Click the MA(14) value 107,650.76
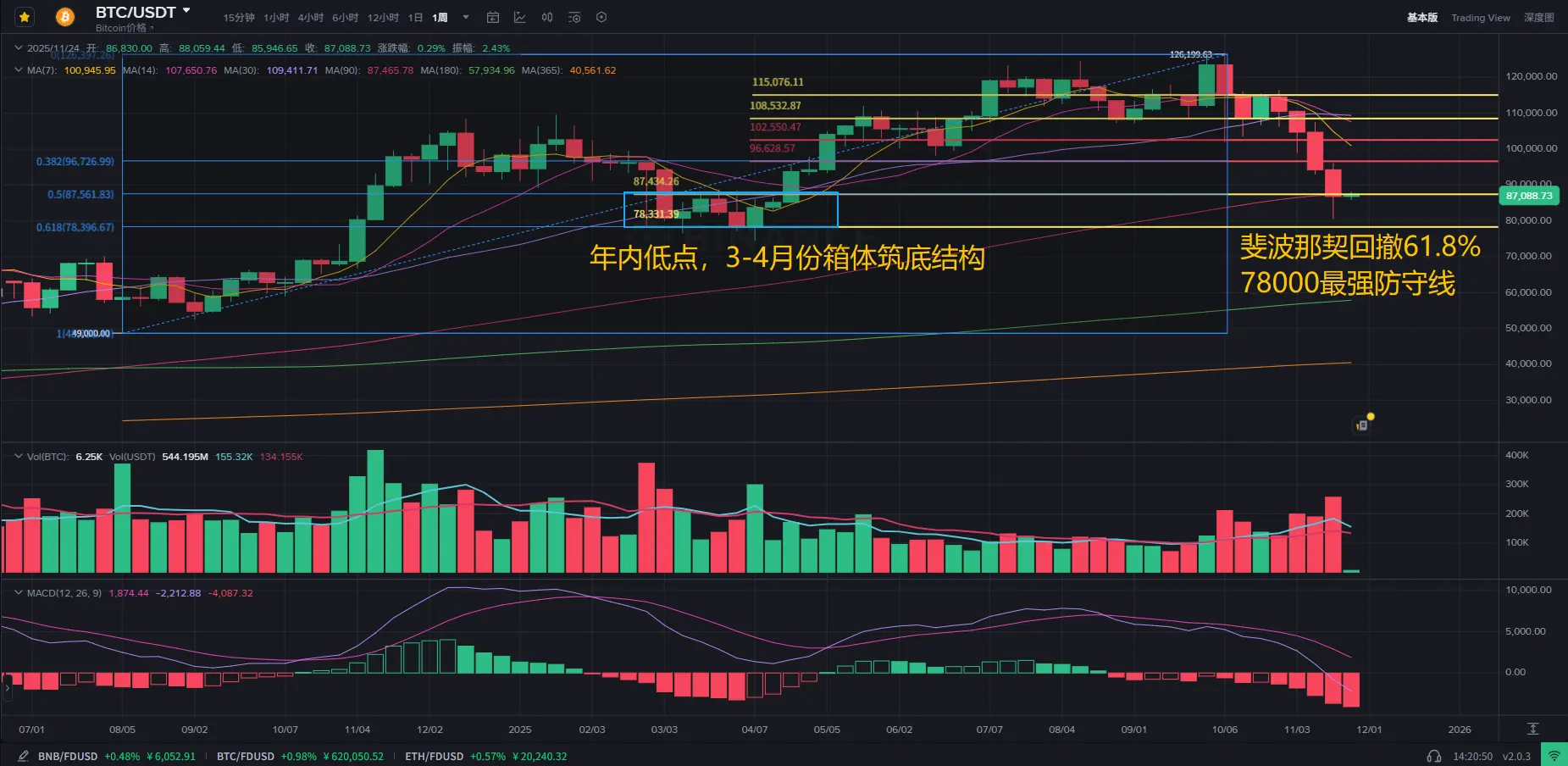This screenshot has width=1568, height=766. (191, 70)
